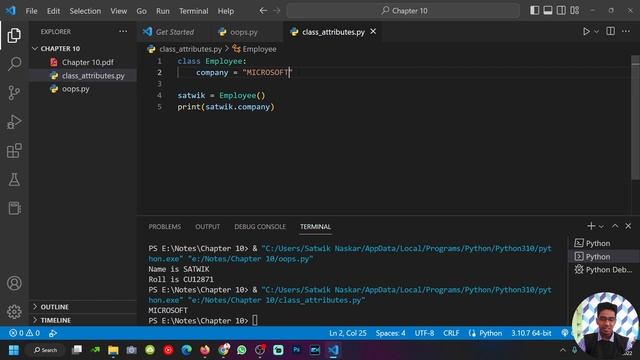This screenshot has width=640, height=360.
Task: Open the Source Control view
Action: [x=14, y=93]
